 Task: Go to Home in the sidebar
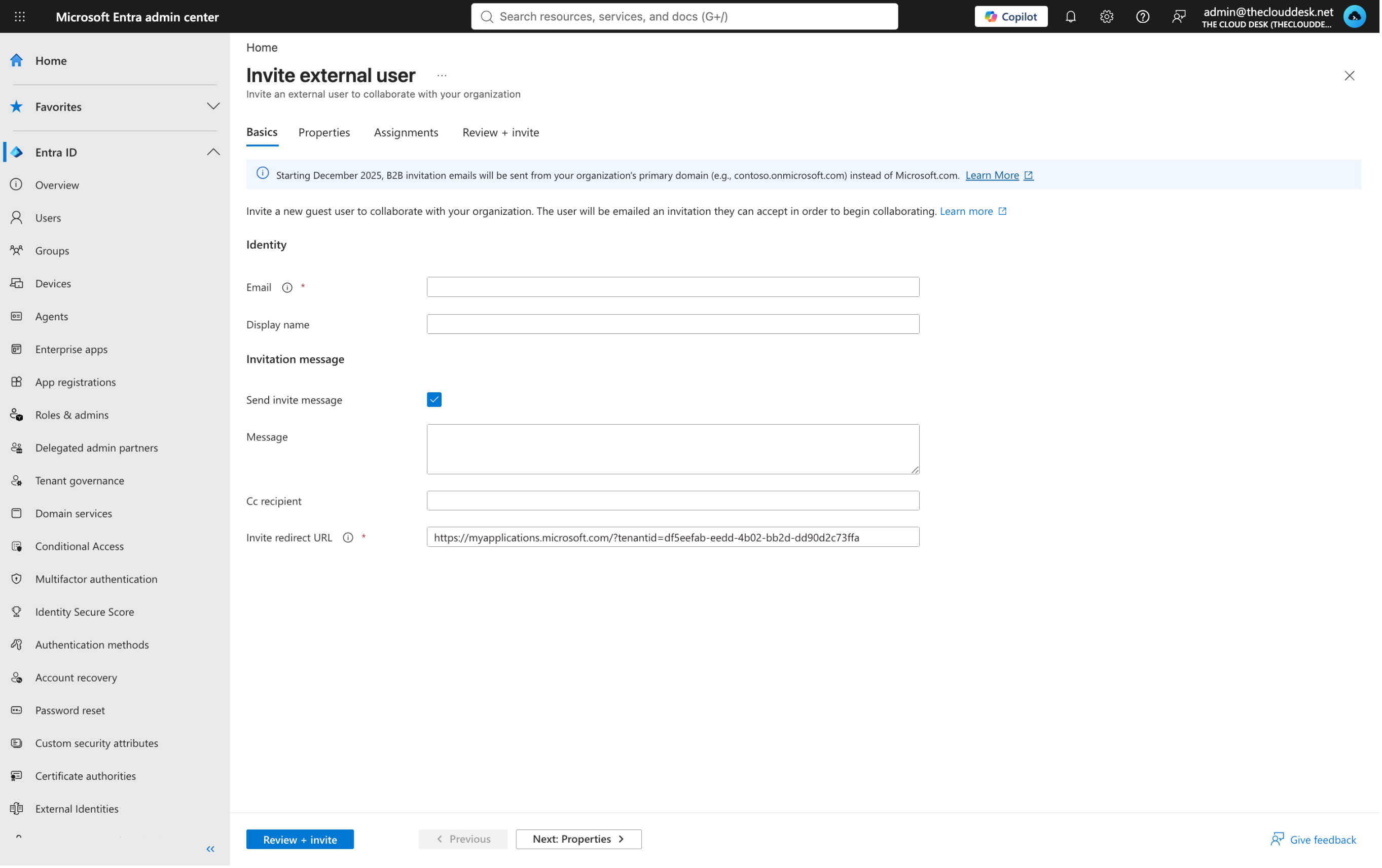click(x=51, y=60)
